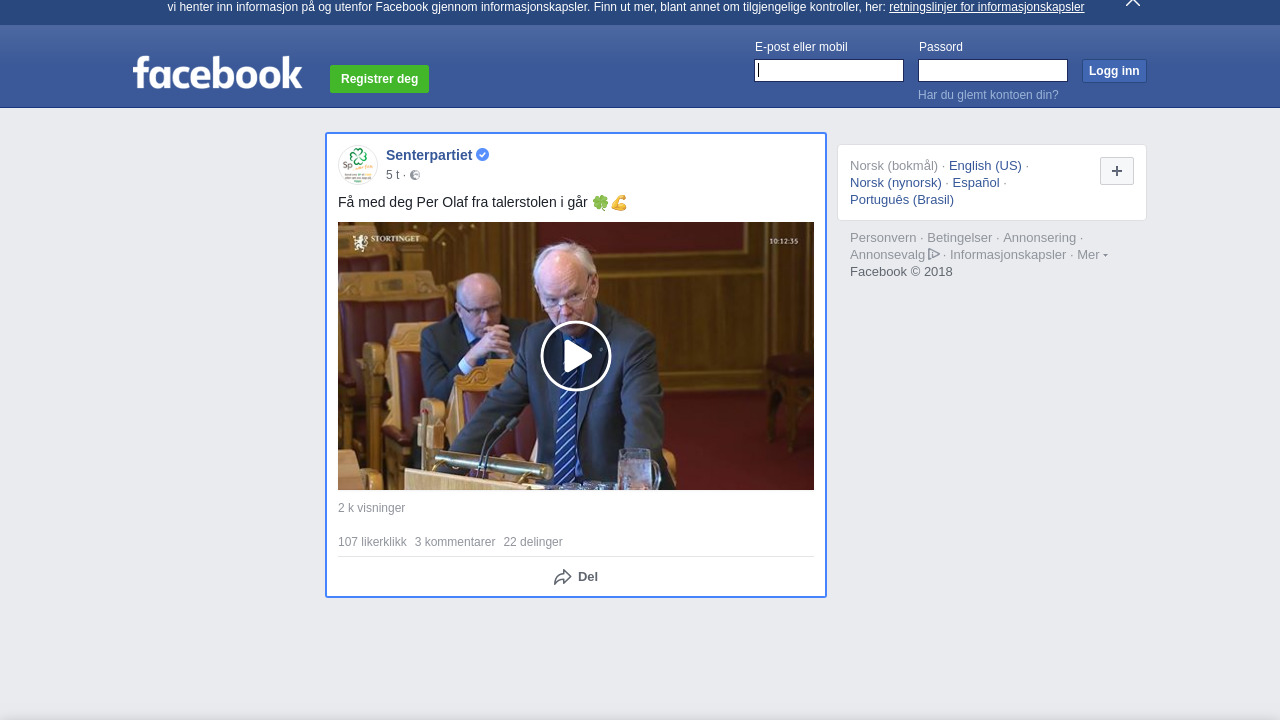
Task: Play the Stortinget video
Action: click(x=576, y=356)
